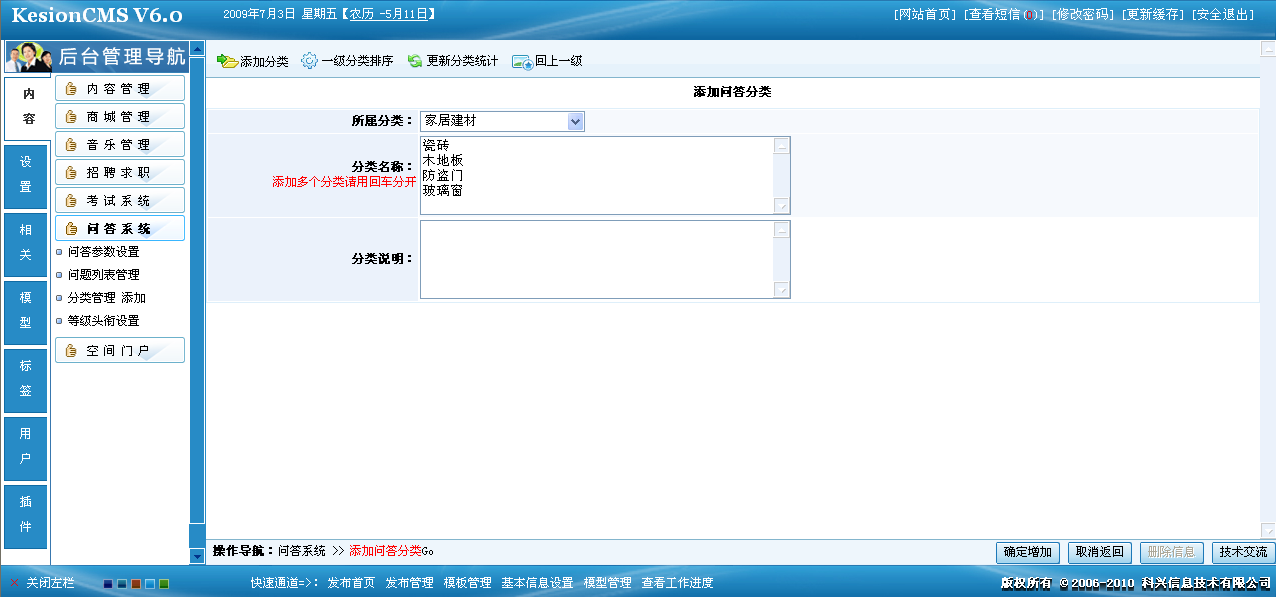
Task: Select the orange-brown theme color swatch
Action: click(136, 584)
